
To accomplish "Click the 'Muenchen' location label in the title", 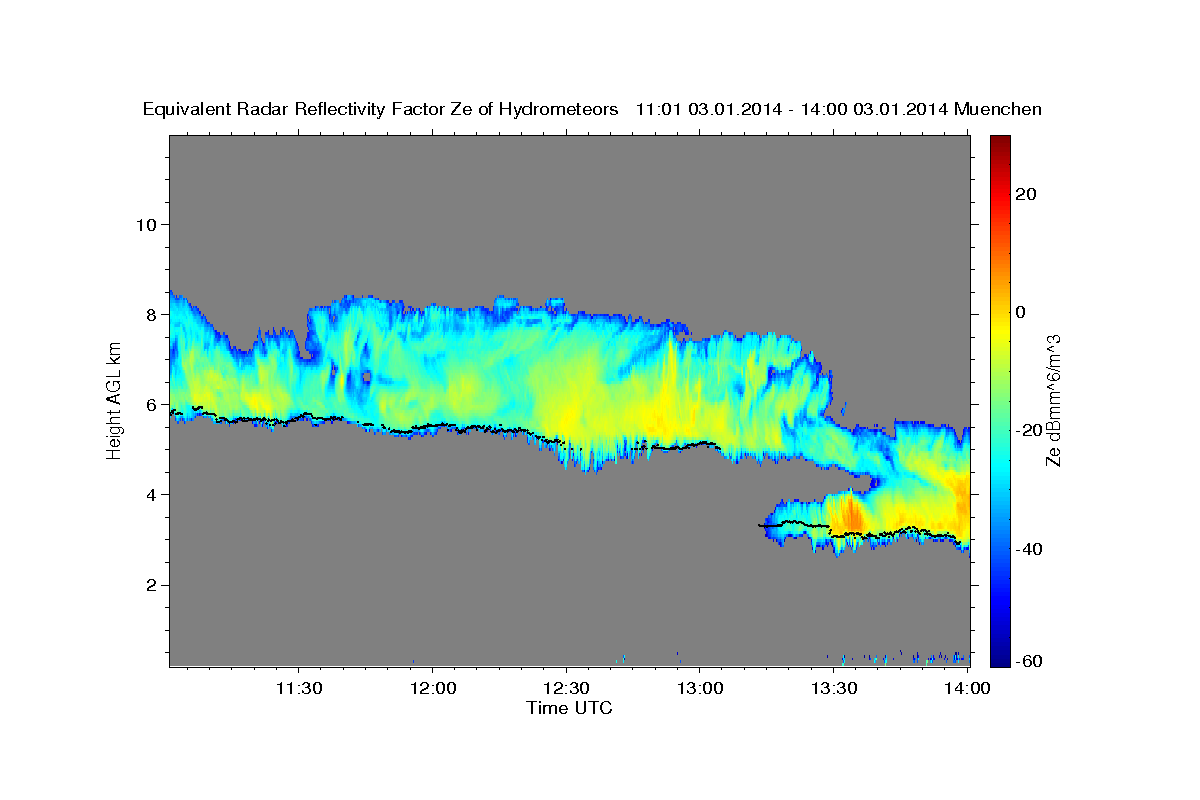I will tap(998, 109).
